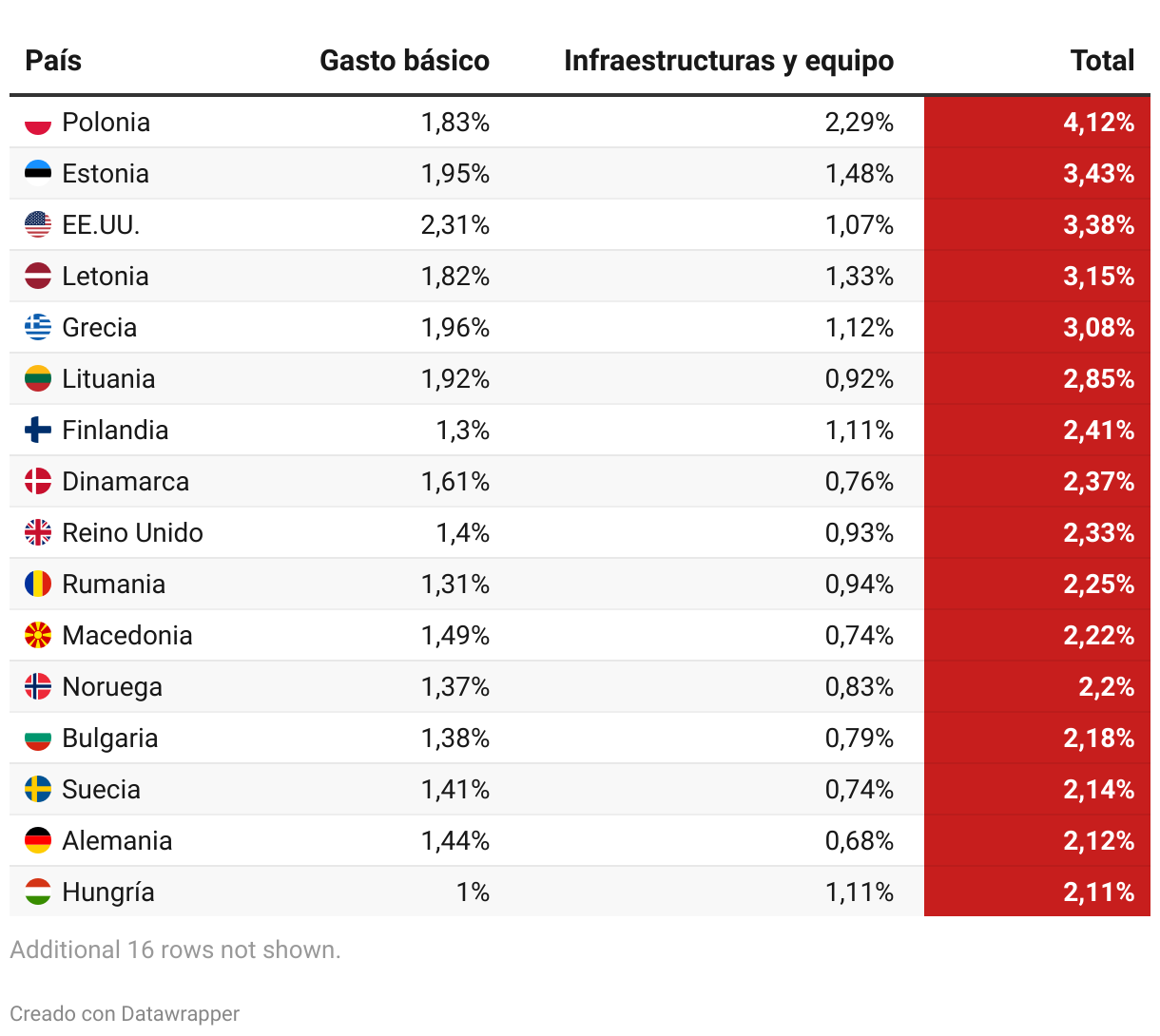Image resolution: width=1160 pixels, height=1036 pixels.
Task: Select the Dinamarca row label
Action: click(126, 482)
